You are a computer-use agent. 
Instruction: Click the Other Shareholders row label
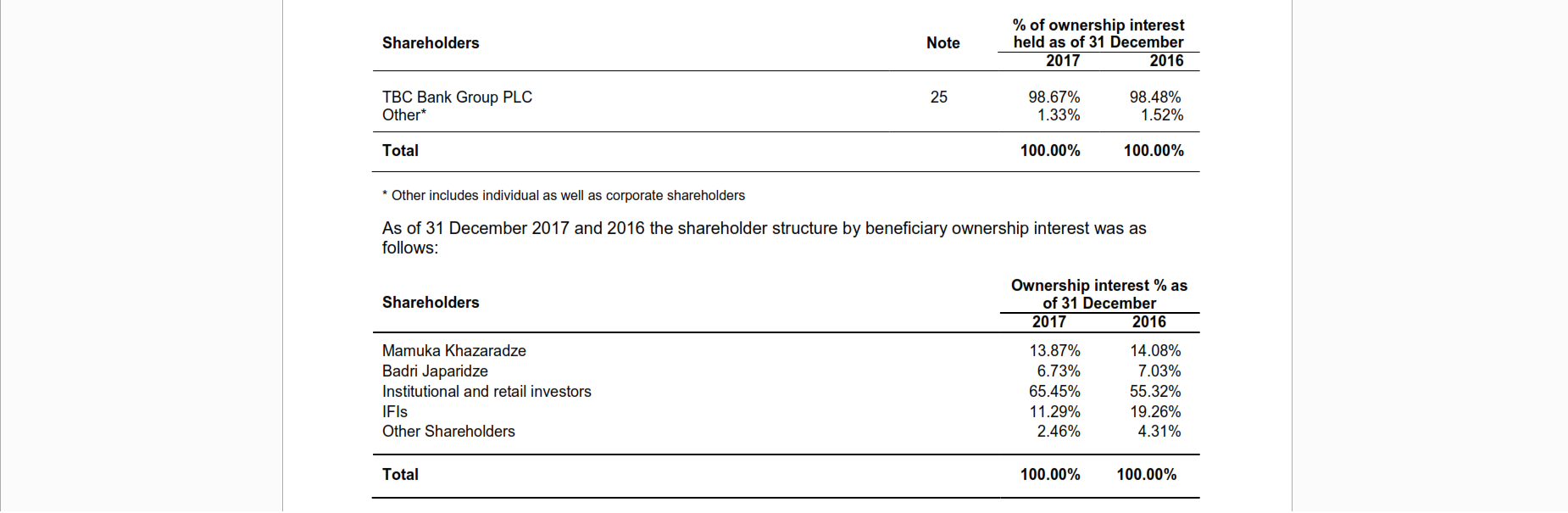coord(448,432)
